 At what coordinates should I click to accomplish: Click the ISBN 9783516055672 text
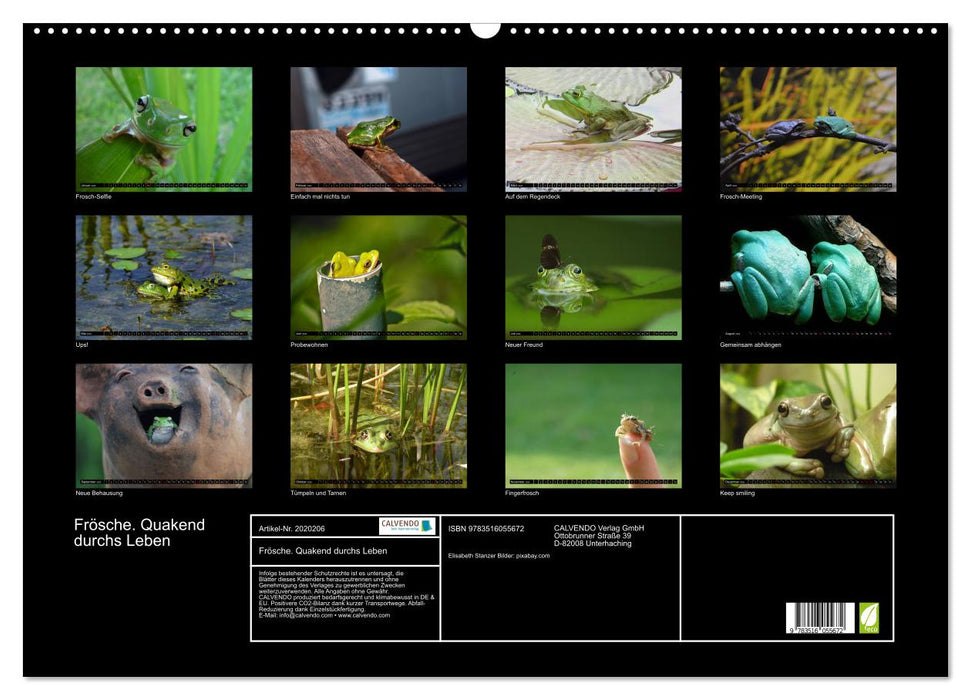[x=486, y=528]
